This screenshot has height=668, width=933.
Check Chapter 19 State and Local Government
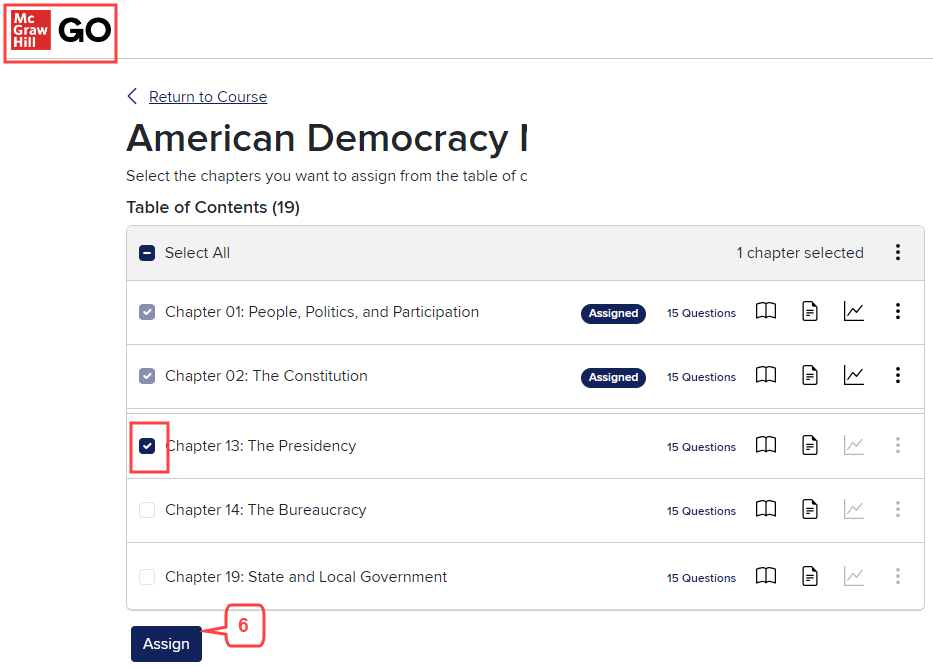click(x=147, y=576)
